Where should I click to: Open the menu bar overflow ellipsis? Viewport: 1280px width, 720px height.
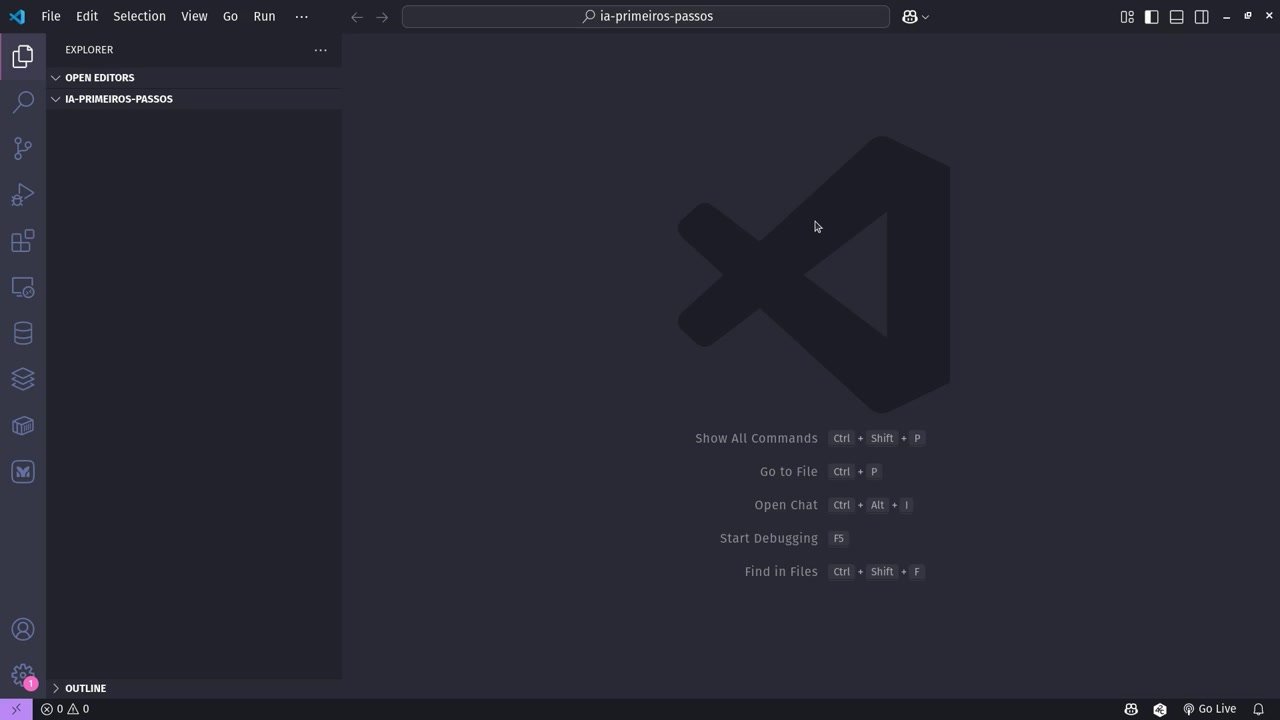click(301, 16)
